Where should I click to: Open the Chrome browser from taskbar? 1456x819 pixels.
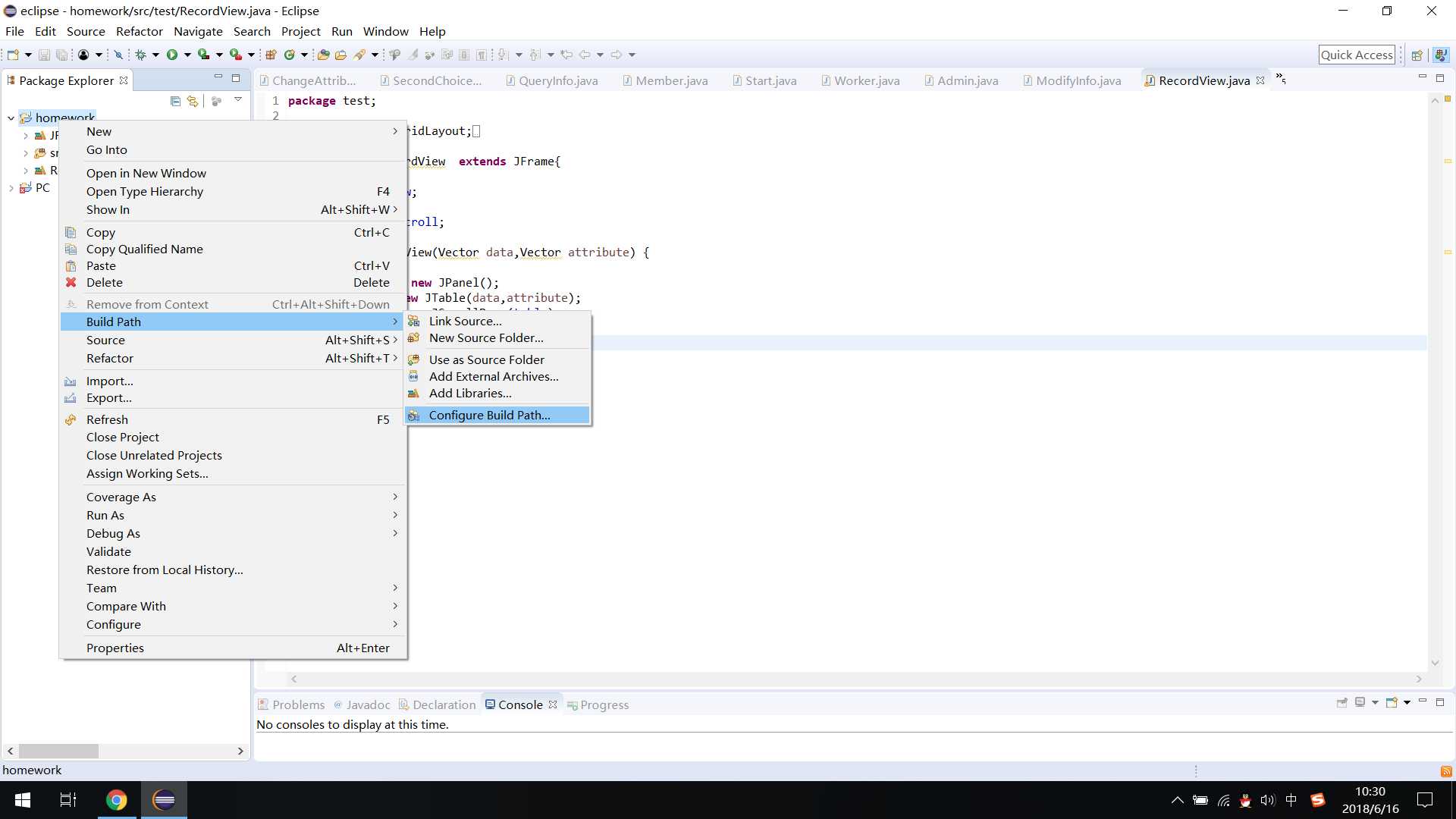(x=116, y=800)
